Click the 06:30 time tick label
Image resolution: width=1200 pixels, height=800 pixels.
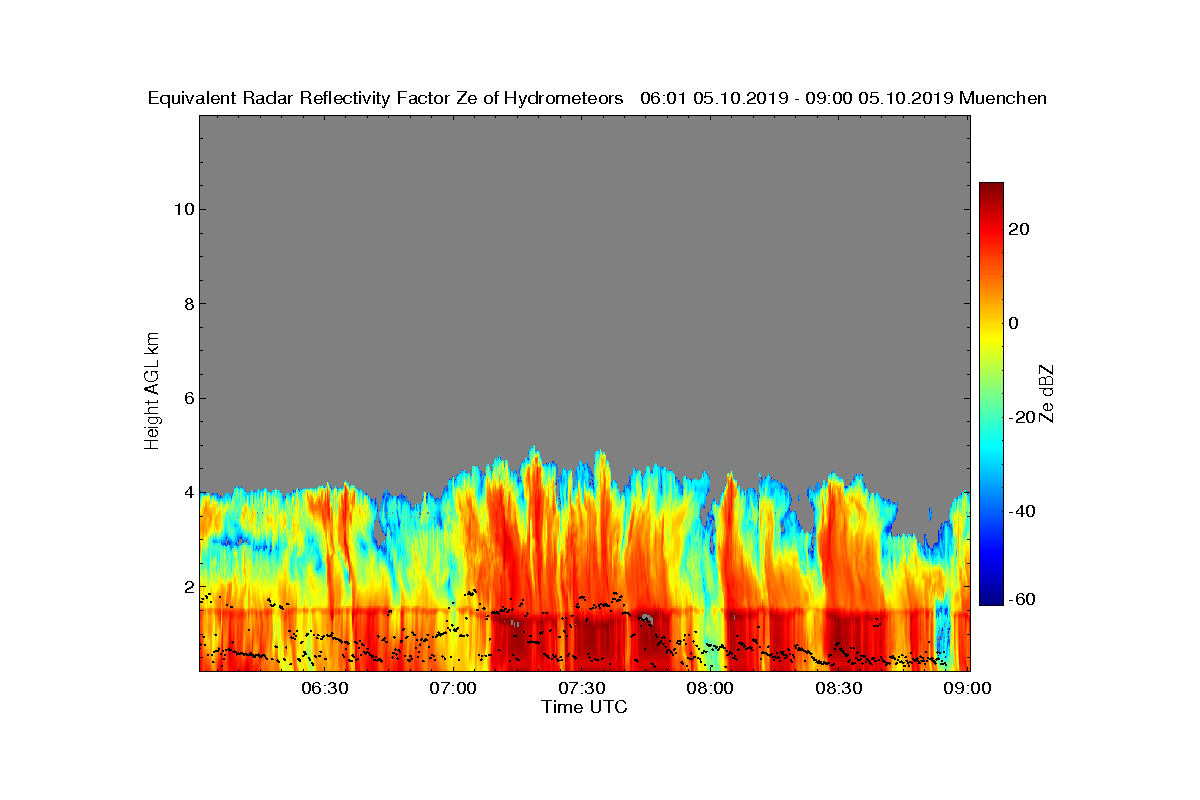tap(324, 688)
